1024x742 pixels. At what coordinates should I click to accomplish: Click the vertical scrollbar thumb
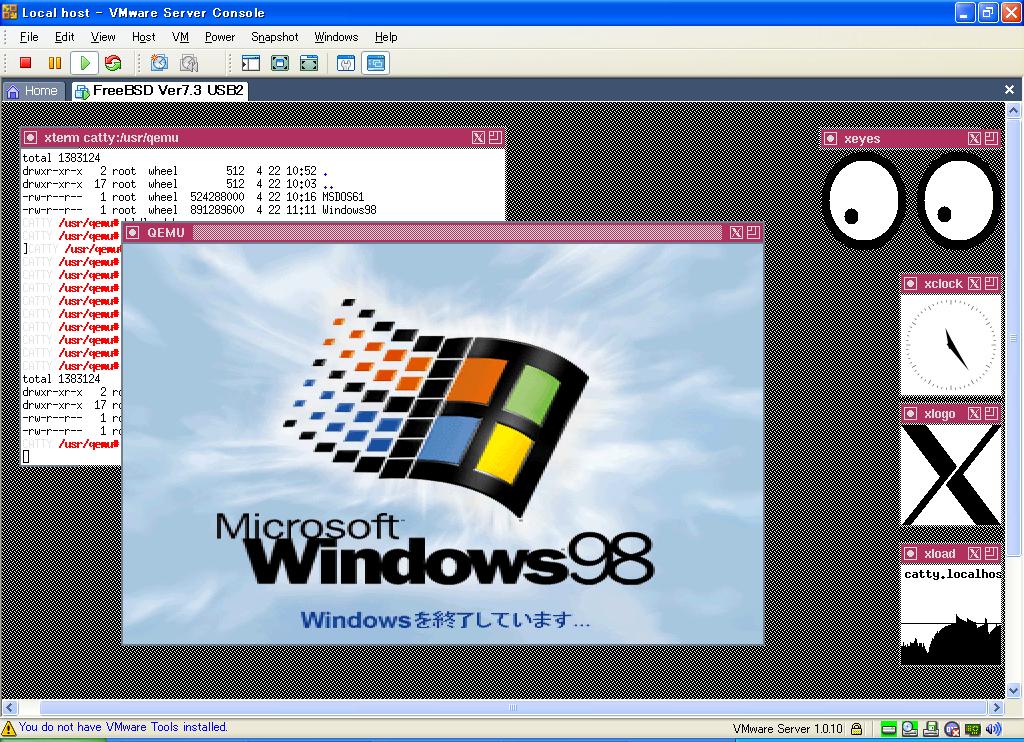[x=1014, y=337]
